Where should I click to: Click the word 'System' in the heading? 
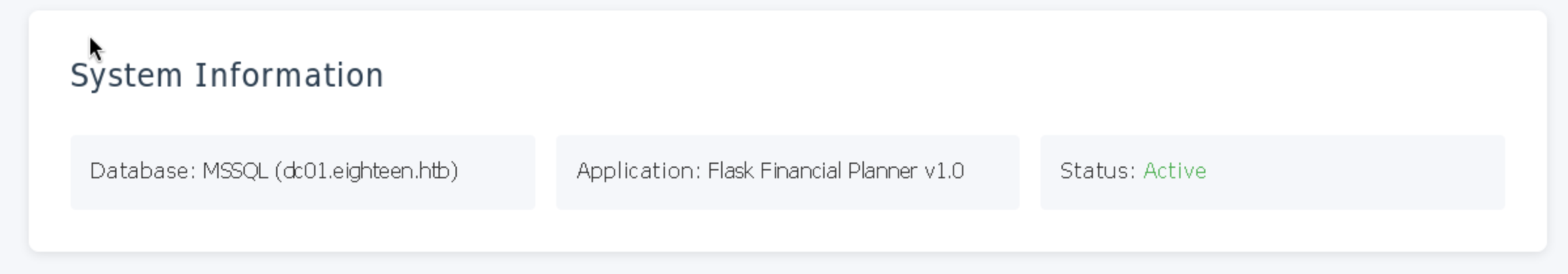pos(126,75)
